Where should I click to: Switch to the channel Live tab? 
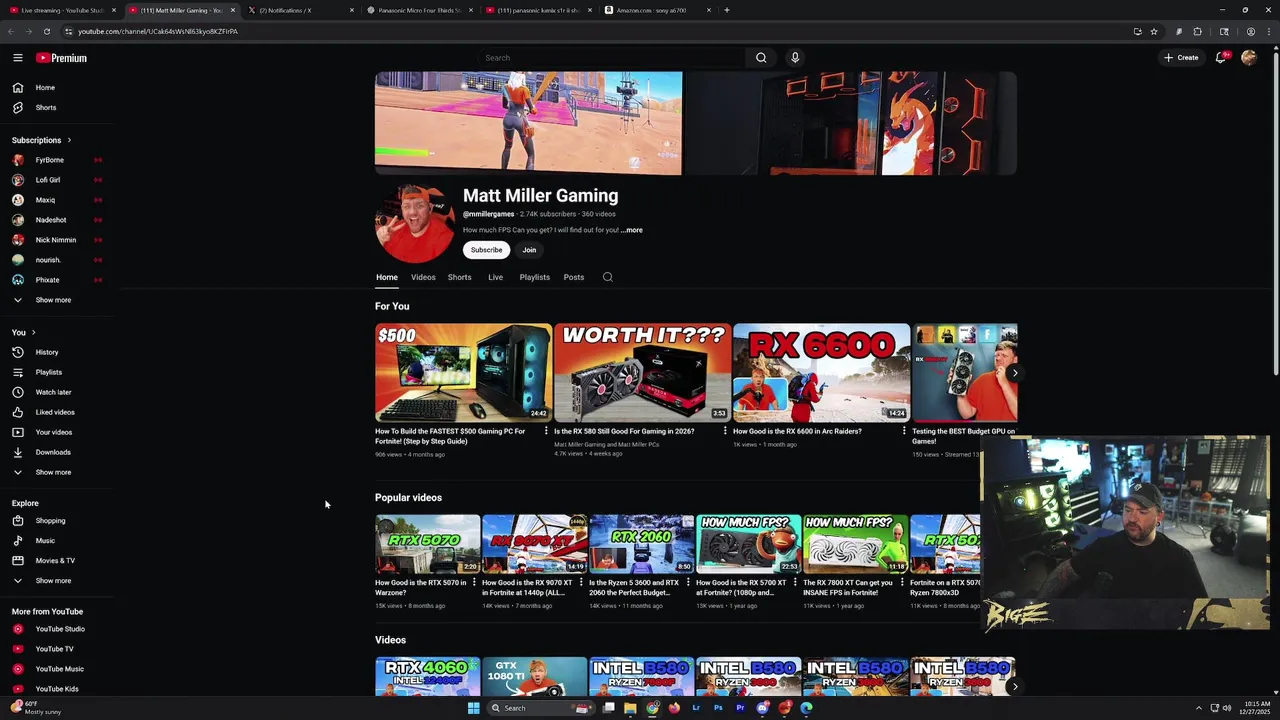(495, 277)
